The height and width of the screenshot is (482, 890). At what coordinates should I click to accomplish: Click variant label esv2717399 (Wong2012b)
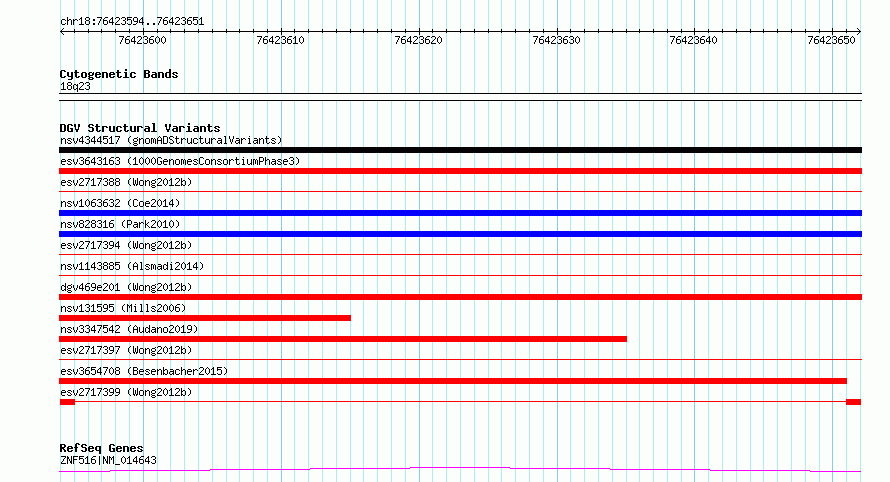point(126,392)
